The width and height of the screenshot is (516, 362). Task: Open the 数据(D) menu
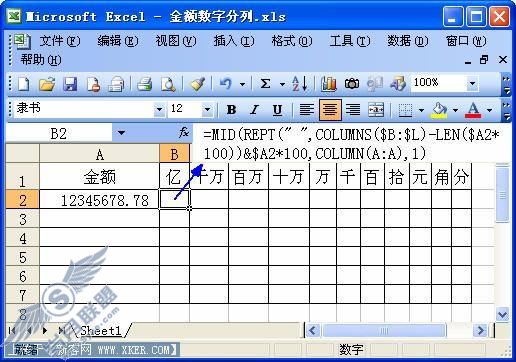click(408, 41)
